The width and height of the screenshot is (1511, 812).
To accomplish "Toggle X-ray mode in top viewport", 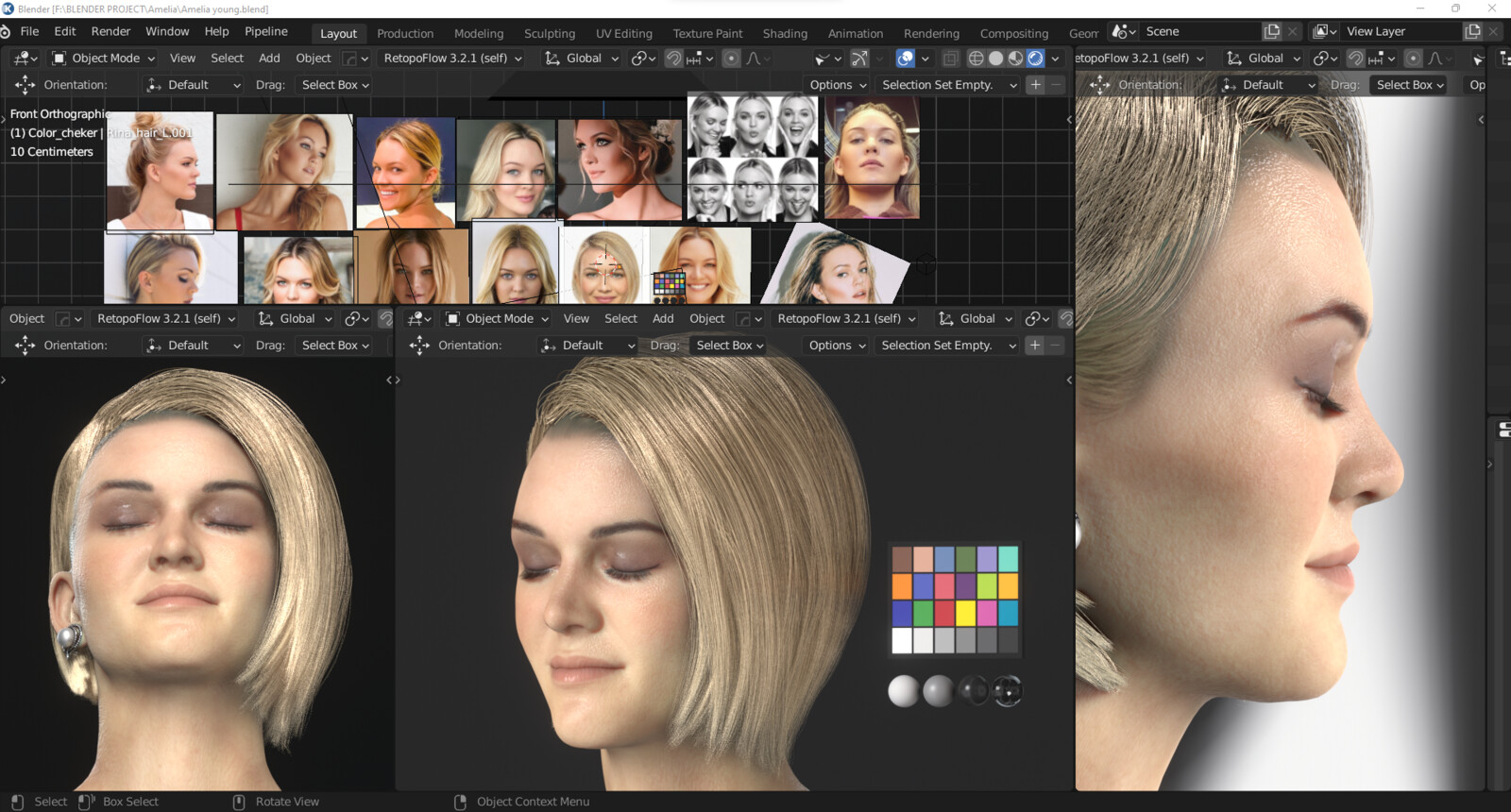I will click(950, 58).
